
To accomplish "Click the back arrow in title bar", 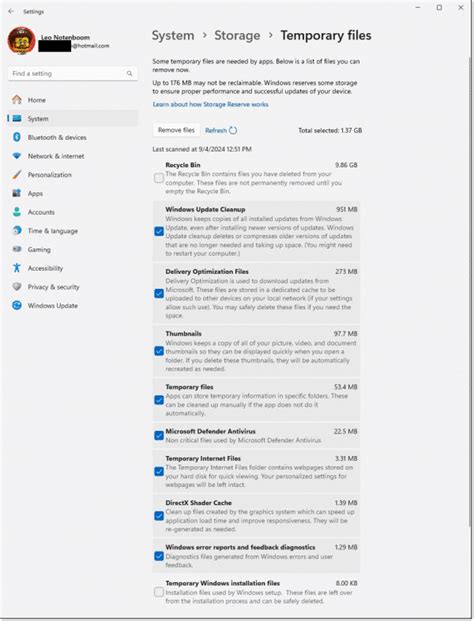I will click(11, 11).
